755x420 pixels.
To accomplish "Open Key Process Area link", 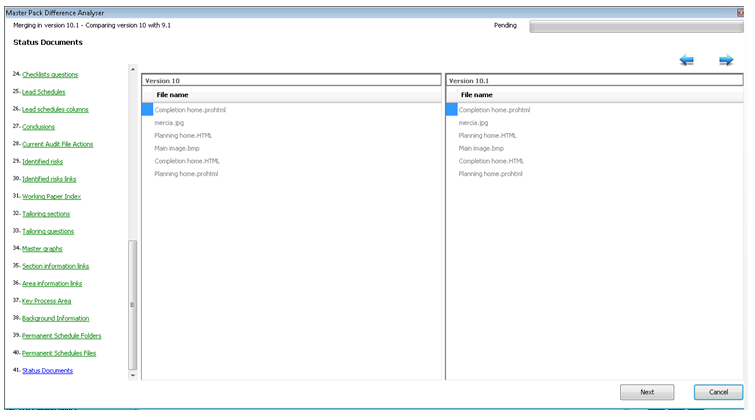I will [46, 301].
